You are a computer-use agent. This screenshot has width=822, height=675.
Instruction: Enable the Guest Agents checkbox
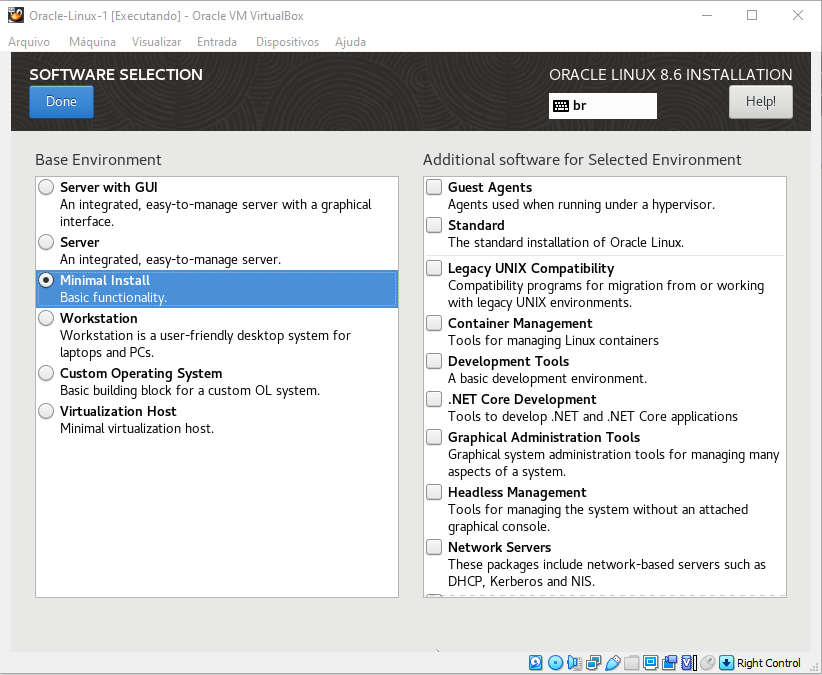434,187
